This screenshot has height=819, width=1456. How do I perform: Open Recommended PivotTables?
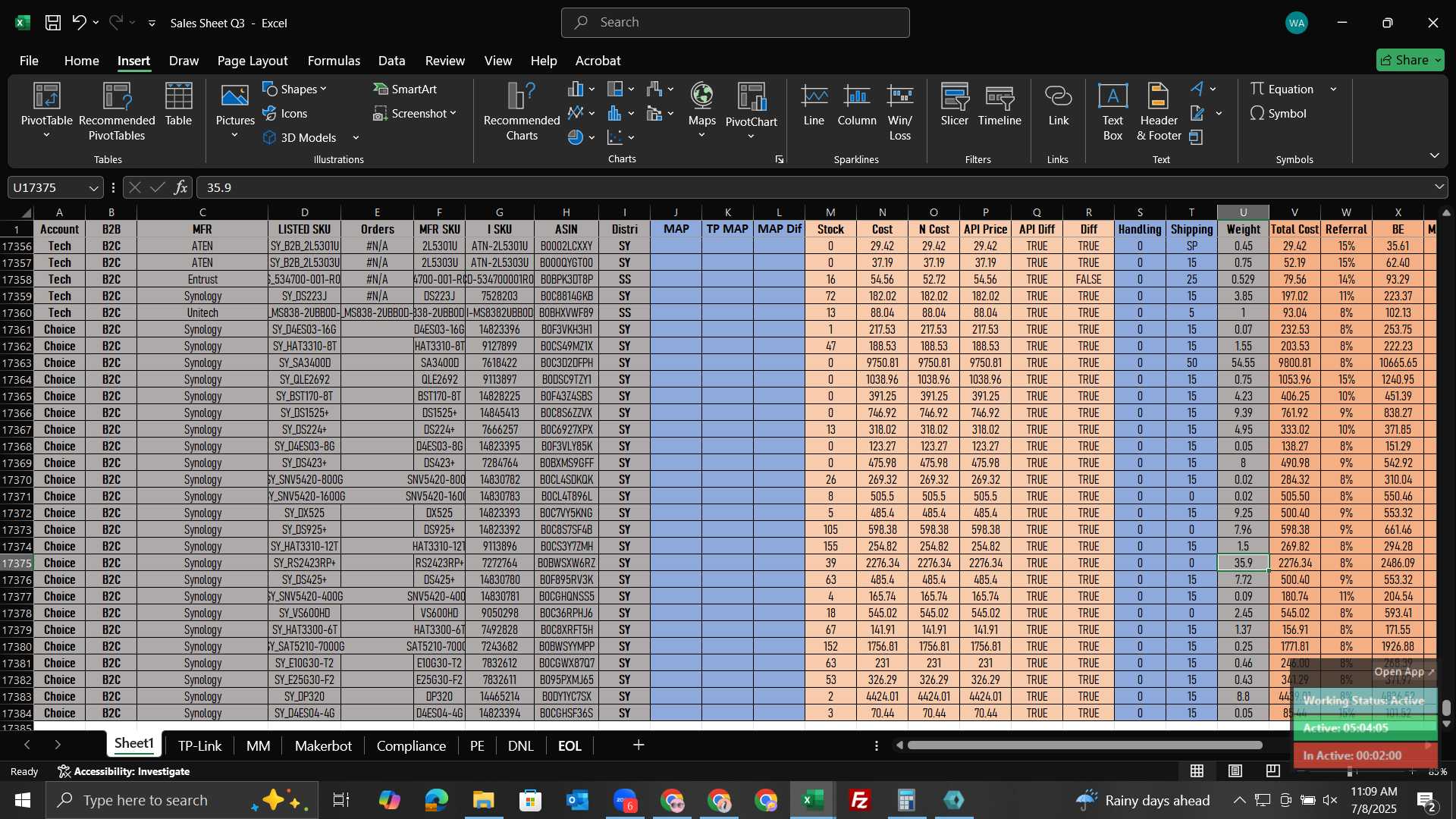click(117, 111)
